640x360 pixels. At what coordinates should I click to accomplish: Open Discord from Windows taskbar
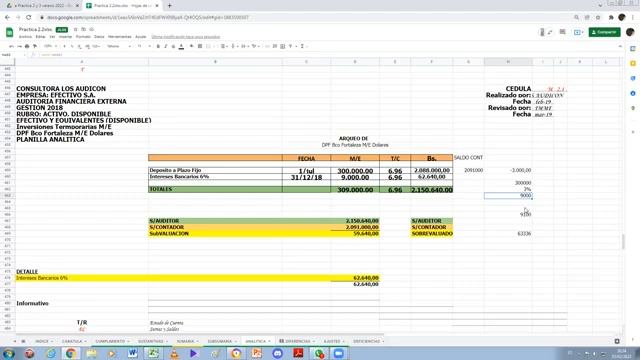(x=278, y=353)
